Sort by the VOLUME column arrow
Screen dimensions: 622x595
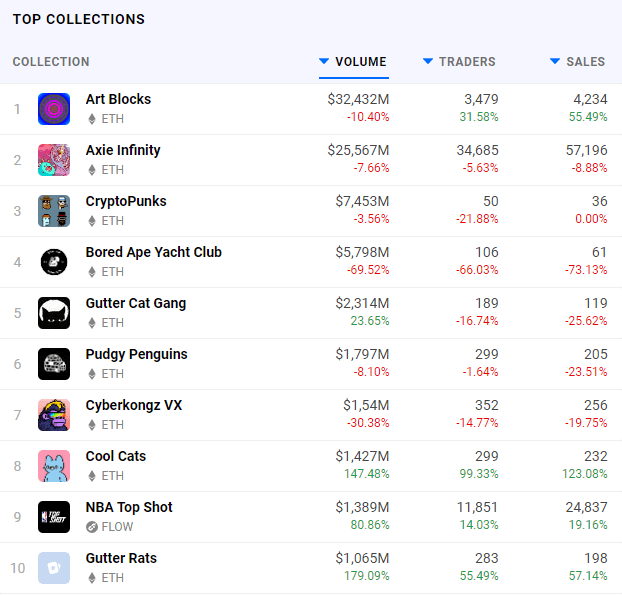324,61
